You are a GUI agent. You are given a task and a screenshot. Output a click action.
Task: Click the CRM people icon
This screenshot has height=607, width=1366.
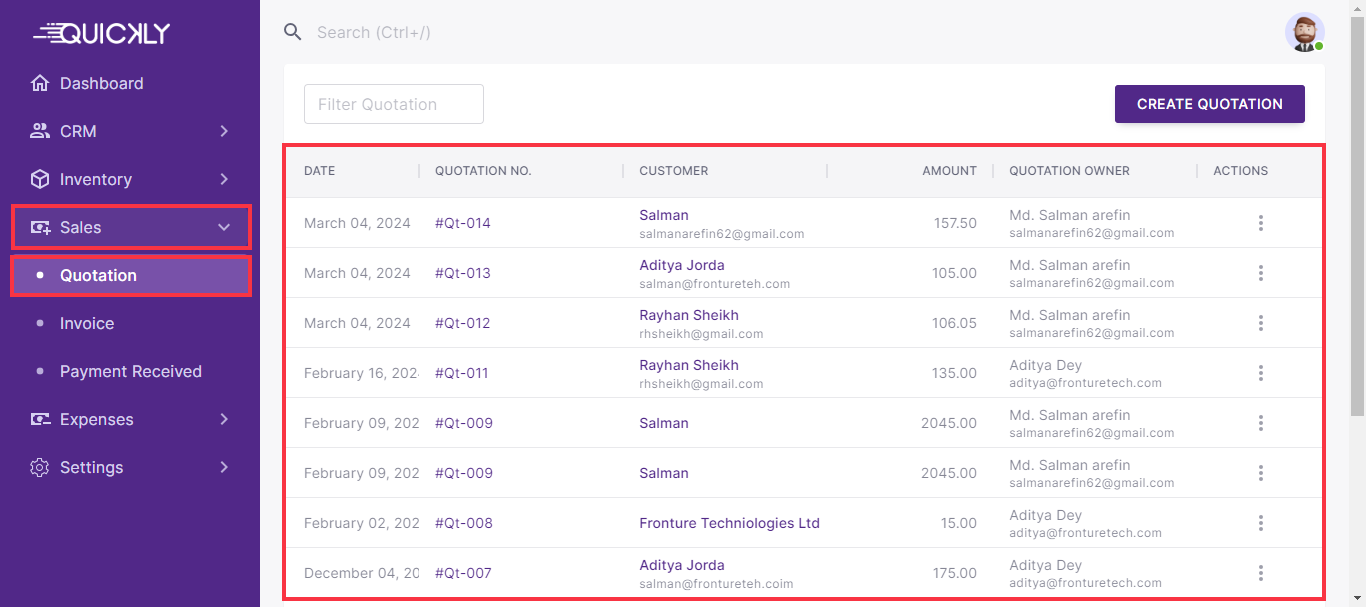coord(40,131)
